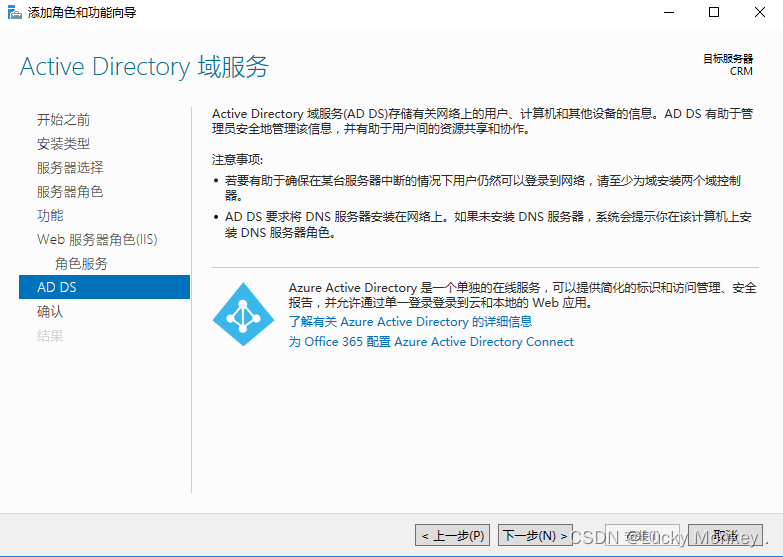Minimize the wizard window
This screenshot has width=783, height=557.
[x=669, y=12]
